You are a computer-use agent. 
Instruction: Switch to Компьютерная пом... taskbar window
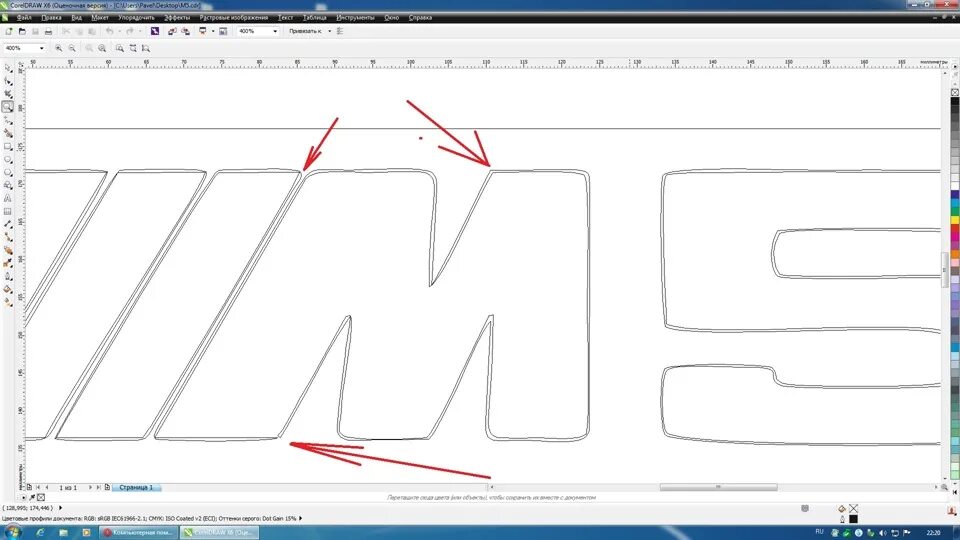(138, 533)
